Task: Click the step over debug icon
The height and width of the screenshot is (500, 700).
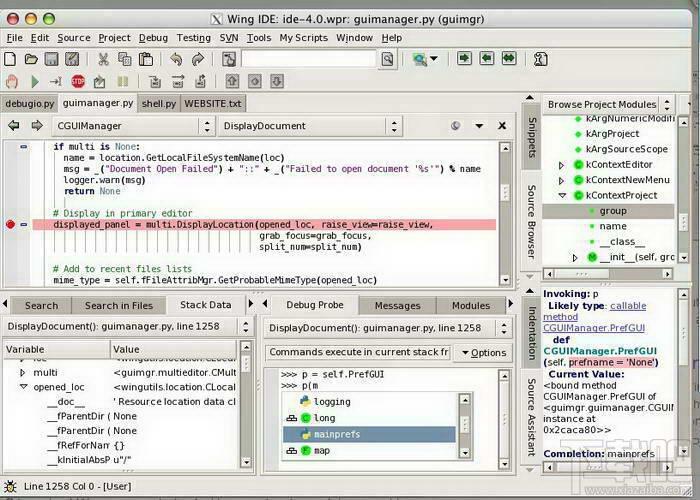Action: coord(178,81)
